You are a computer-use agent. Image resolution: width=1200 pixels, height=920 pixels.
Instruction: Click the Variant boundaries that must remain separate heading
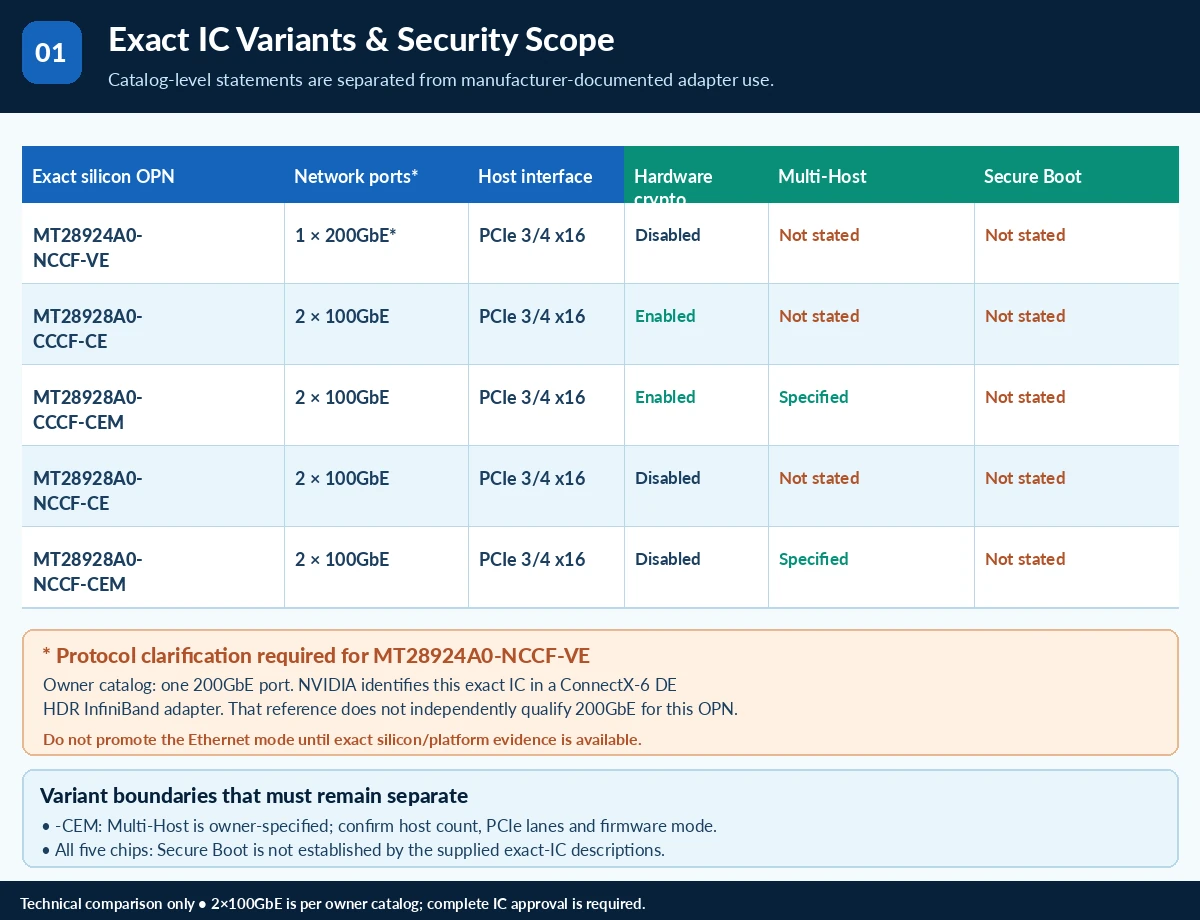[x=254, y=796]
